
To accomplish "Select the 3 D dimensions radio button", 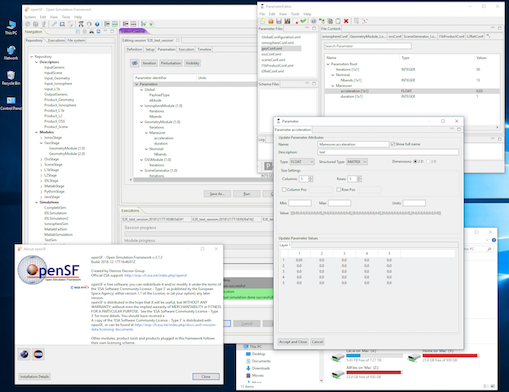I will tap(428, 161).
